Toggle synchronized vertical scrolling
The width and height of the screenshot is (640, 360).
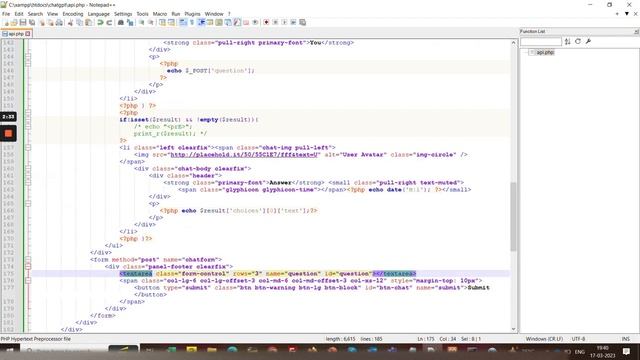(162, 22)
